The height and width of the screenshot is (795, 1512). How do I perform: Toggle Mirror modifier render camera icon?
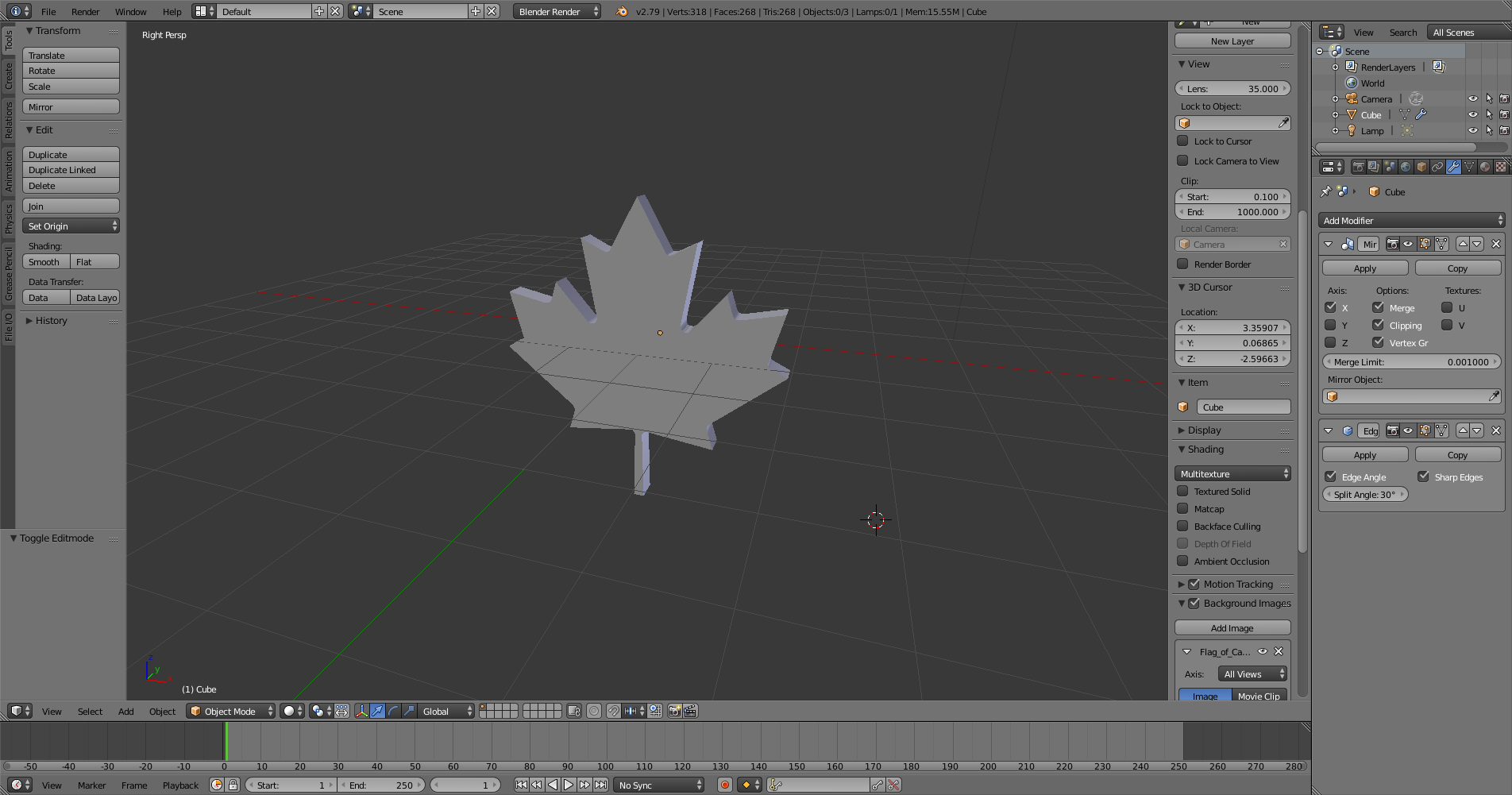(x=1393, y=244)
